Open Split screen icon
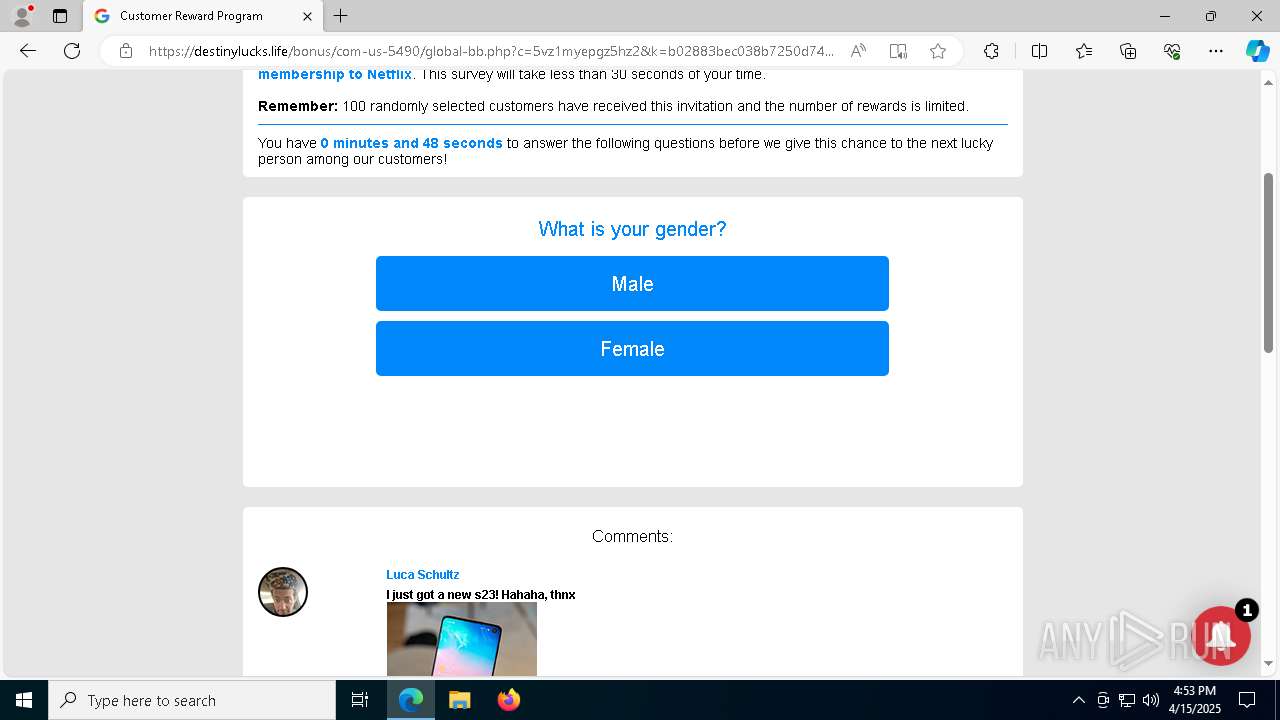1280x720 pixels. pos(1039,51)
